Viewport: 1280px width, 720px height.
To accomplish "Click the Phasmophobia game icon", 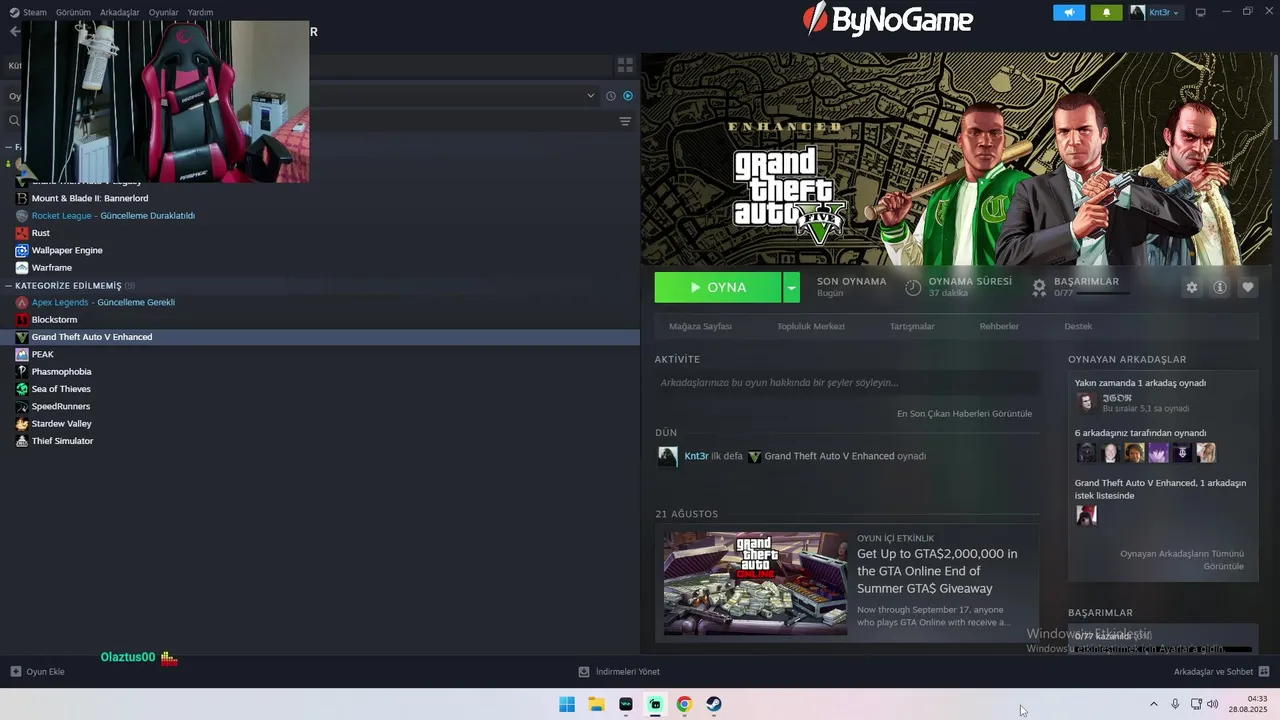I will coord(22,372).
